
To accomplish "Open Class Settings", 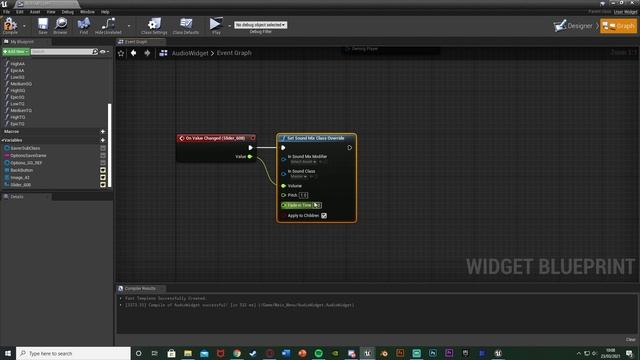I will [154, 25].
